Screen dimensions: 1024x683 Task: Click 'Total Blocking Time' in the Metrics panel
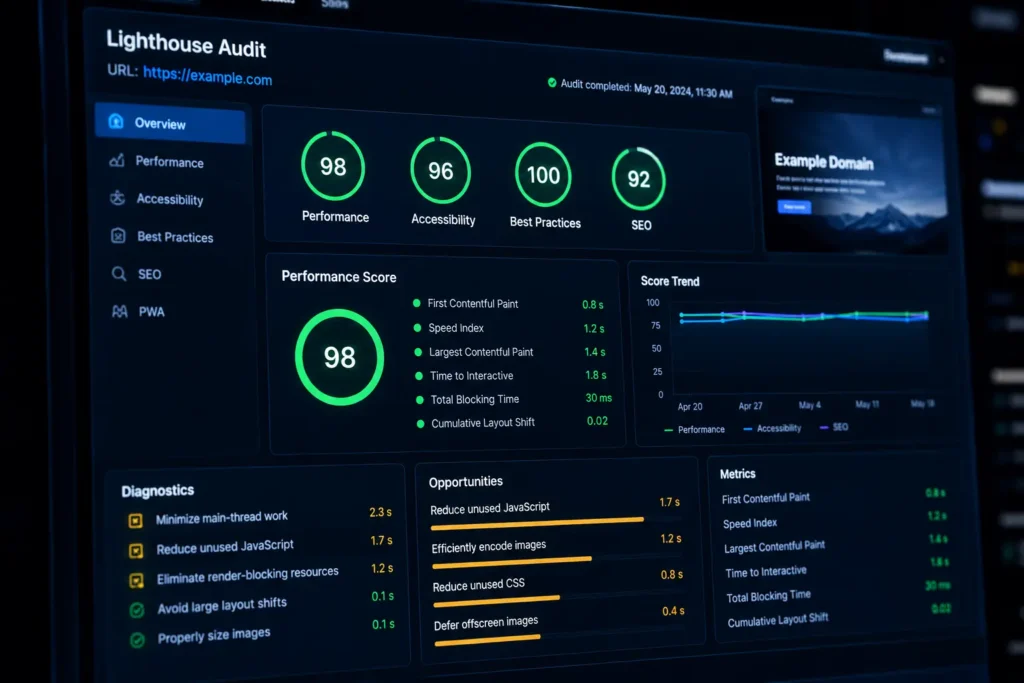768,596
